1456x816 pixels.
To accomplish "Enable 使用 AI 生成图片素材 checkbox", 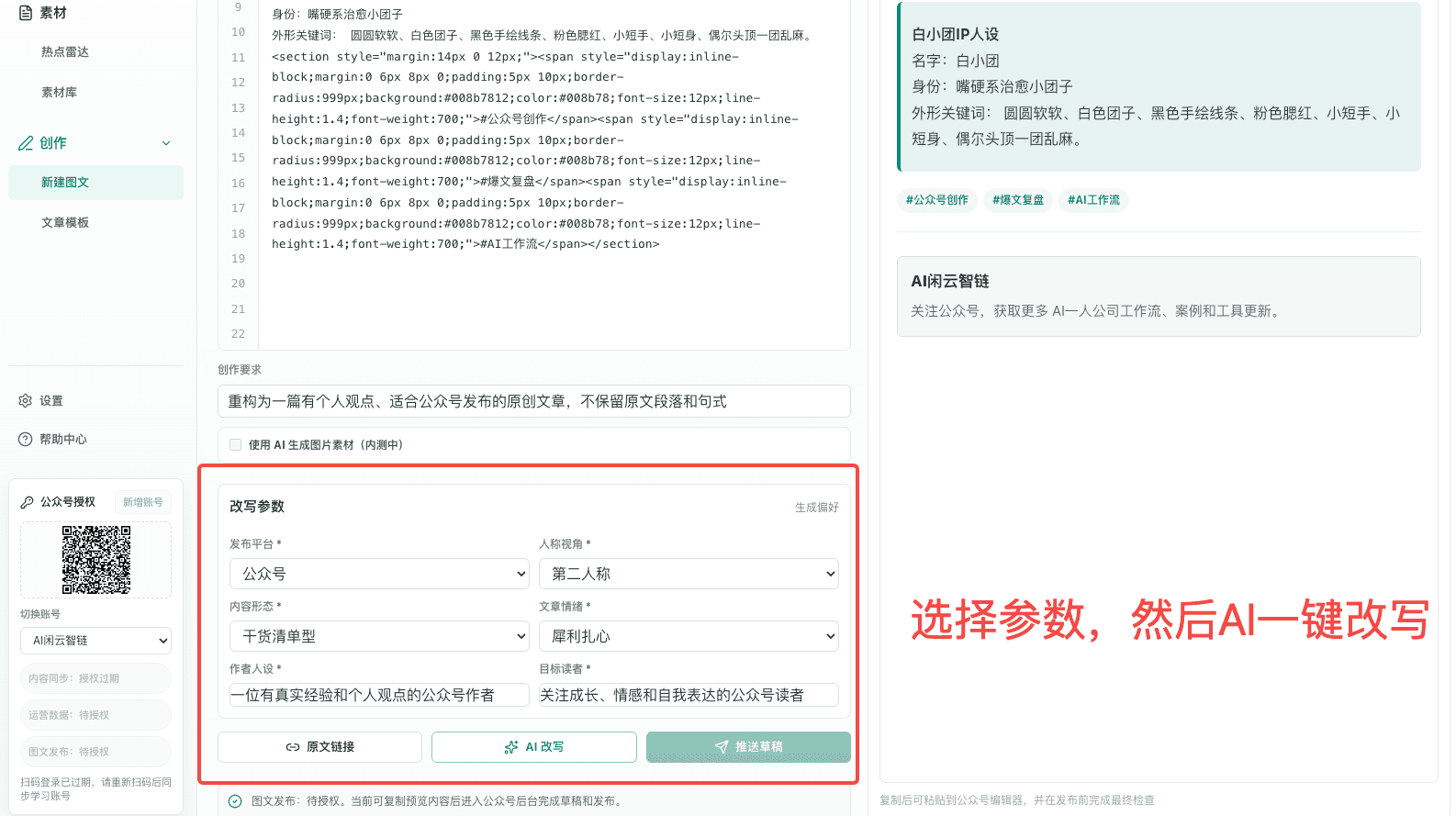I will coord(236,445).
